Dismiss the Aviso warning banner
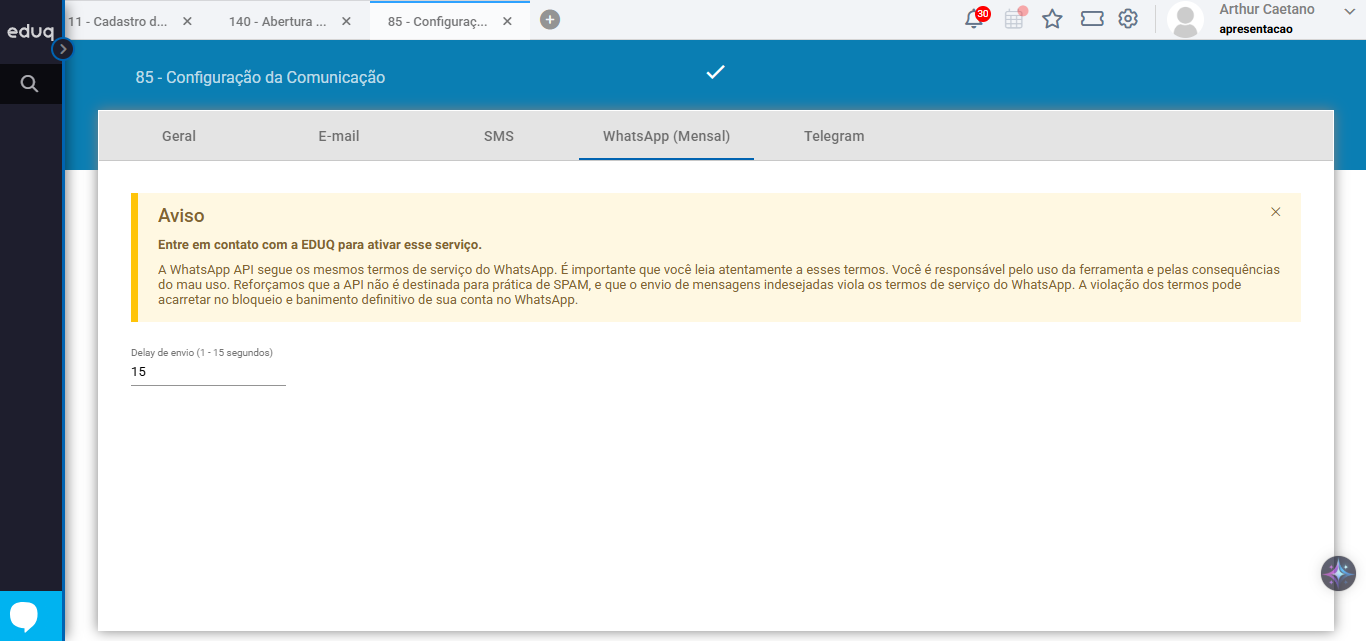The height and width of the screenshot is (641, 1366). pos(1276,212)
